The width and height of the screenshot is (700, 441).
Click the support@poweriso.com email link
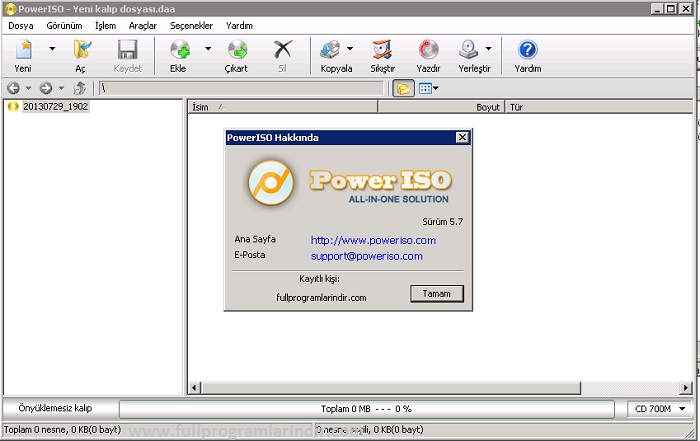tap(366, 256)
